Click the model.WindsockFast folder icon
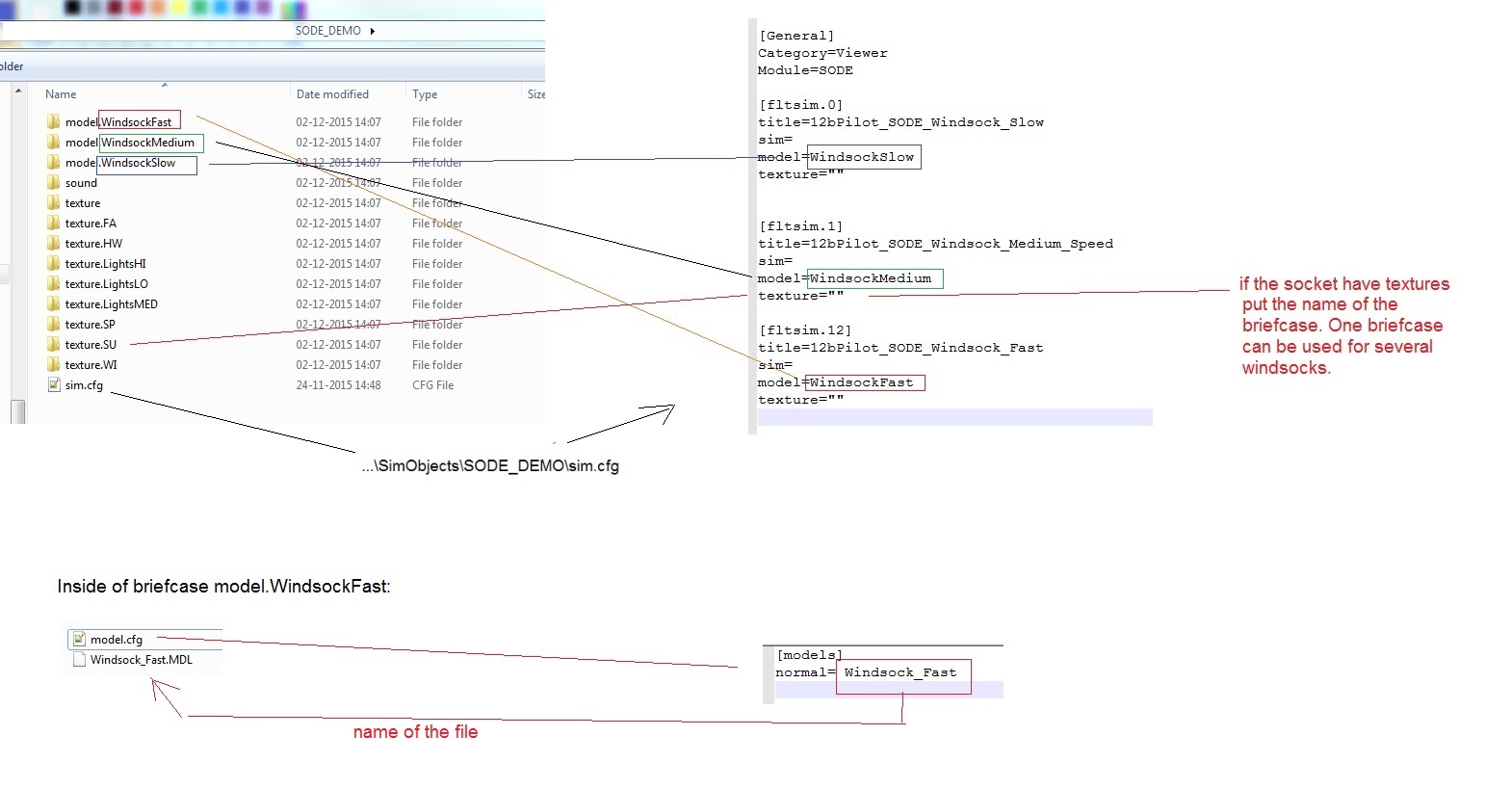The height and width of the screenshot is (789, 1512). 53,122
